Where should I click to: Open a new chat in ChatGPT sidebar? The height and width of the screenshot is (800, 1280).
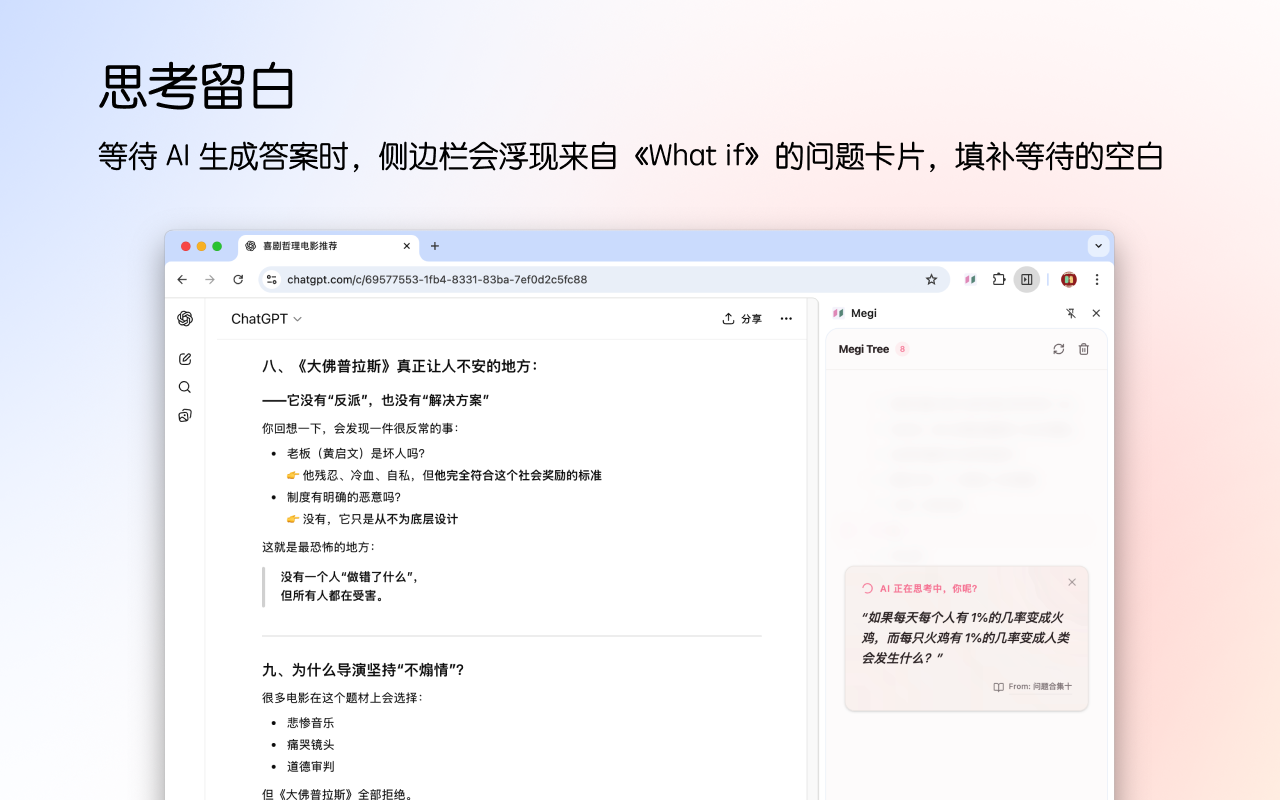(185, 358)
